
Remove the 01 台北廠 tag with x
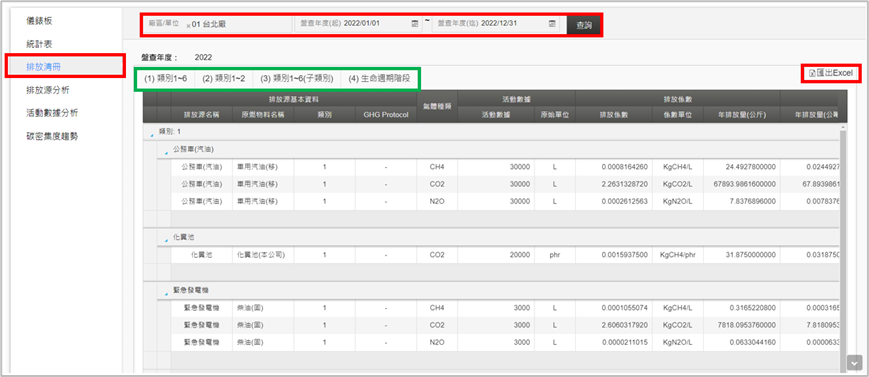(x=188, y=25)
